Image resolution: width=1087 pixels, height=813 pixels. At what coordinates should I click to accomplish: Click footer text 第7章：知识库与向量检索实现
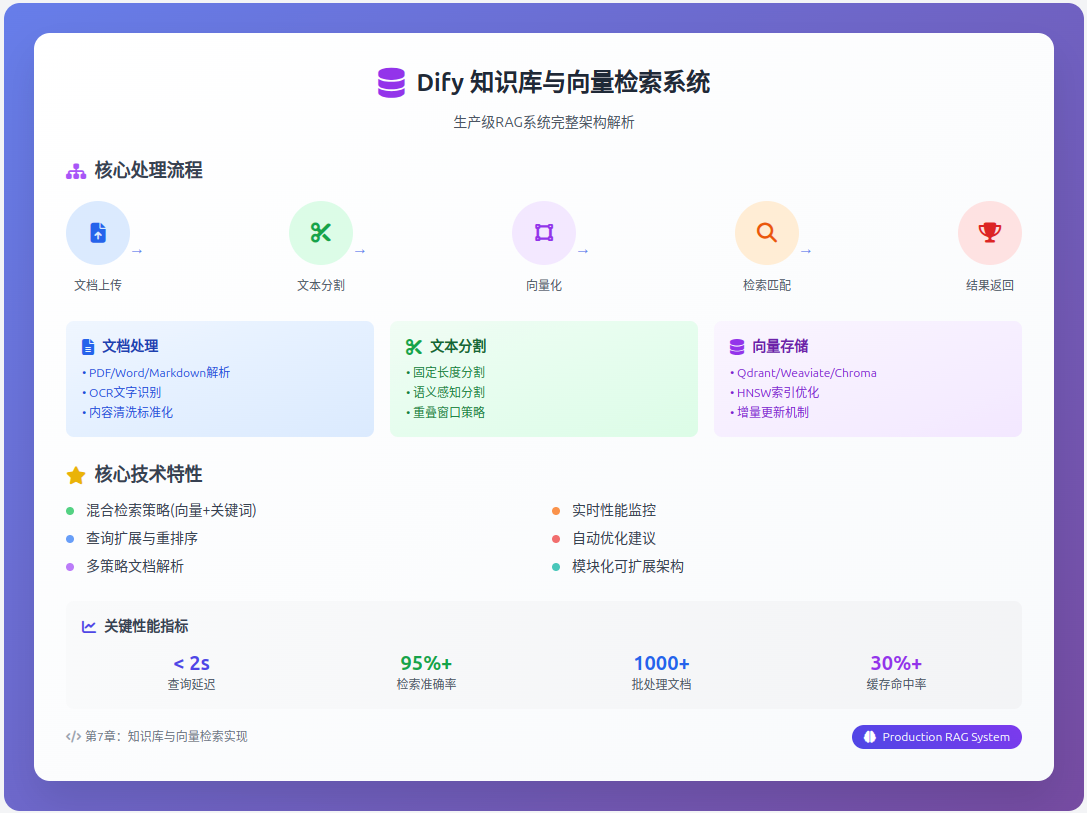pos(166,736)
